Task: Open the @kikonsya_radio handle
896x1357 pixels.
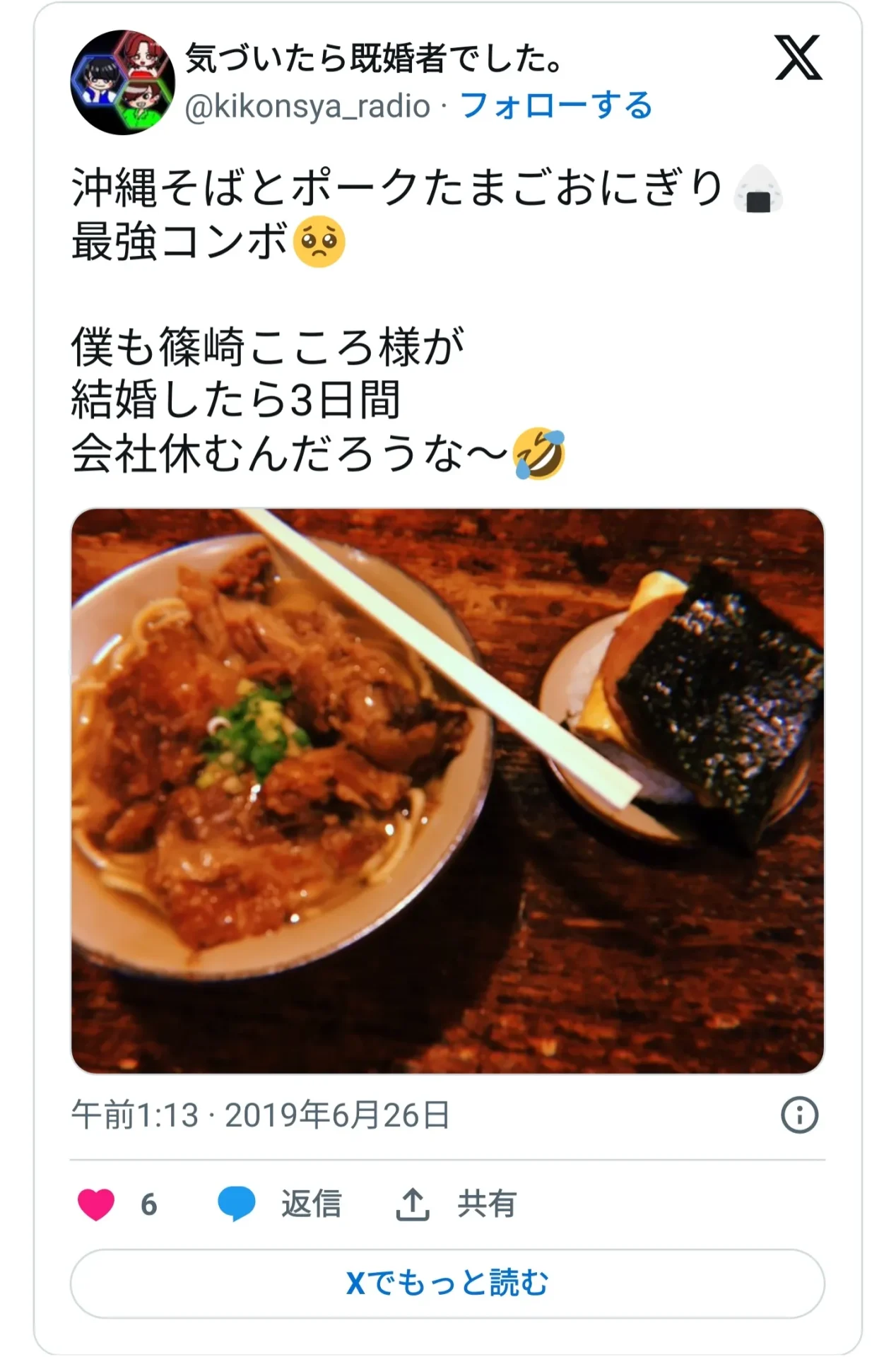Action: click(307, 107)
